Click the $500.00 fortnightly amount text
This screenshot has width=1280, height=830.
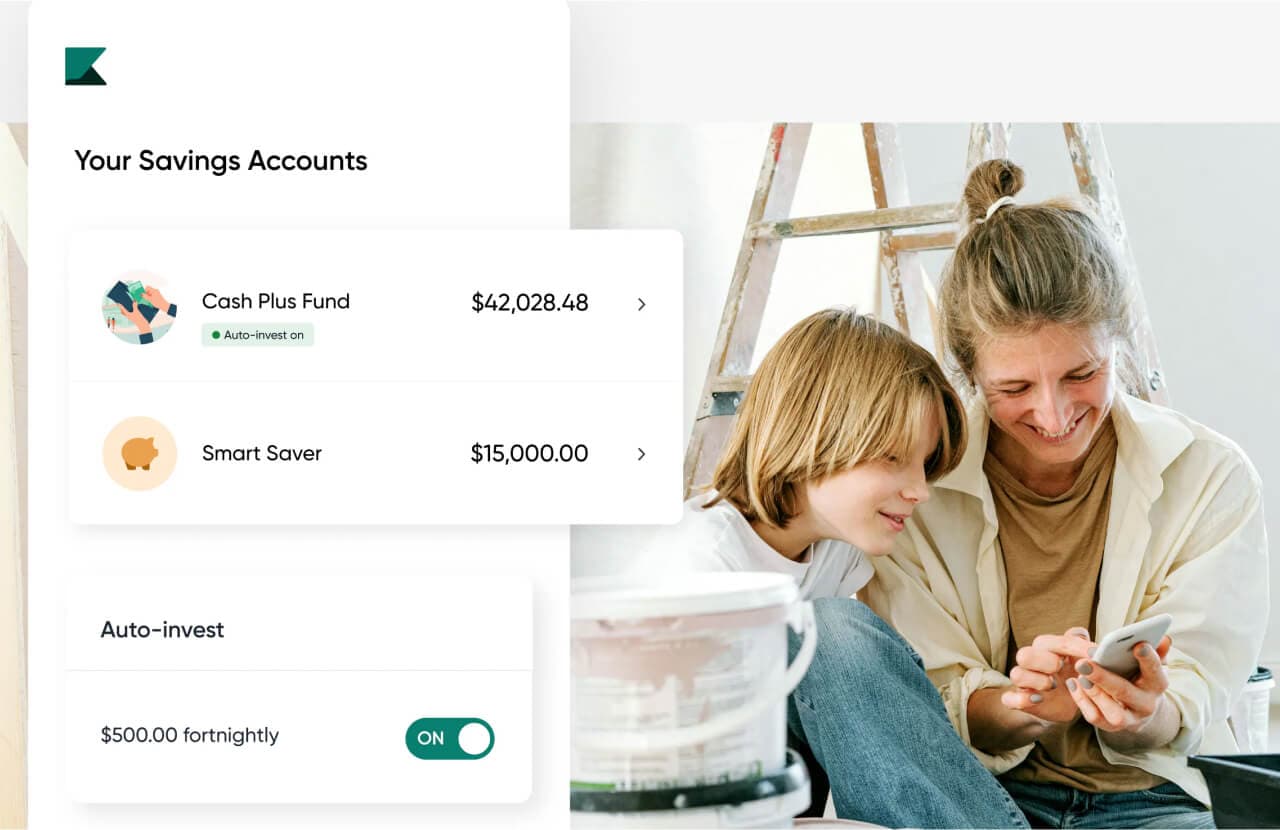[x=190, y=735]
